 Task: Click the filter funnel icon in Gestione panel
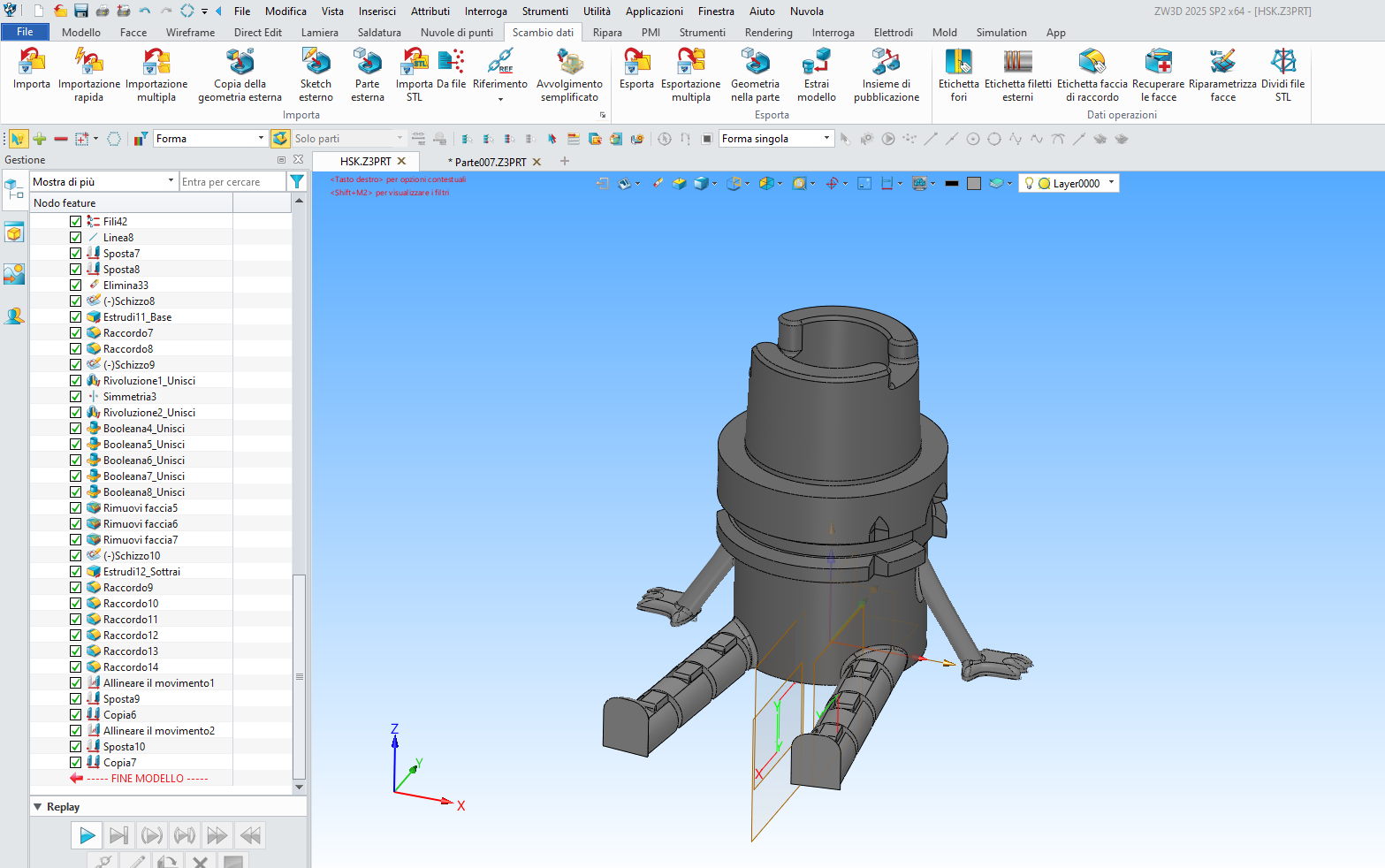[297, 181]
